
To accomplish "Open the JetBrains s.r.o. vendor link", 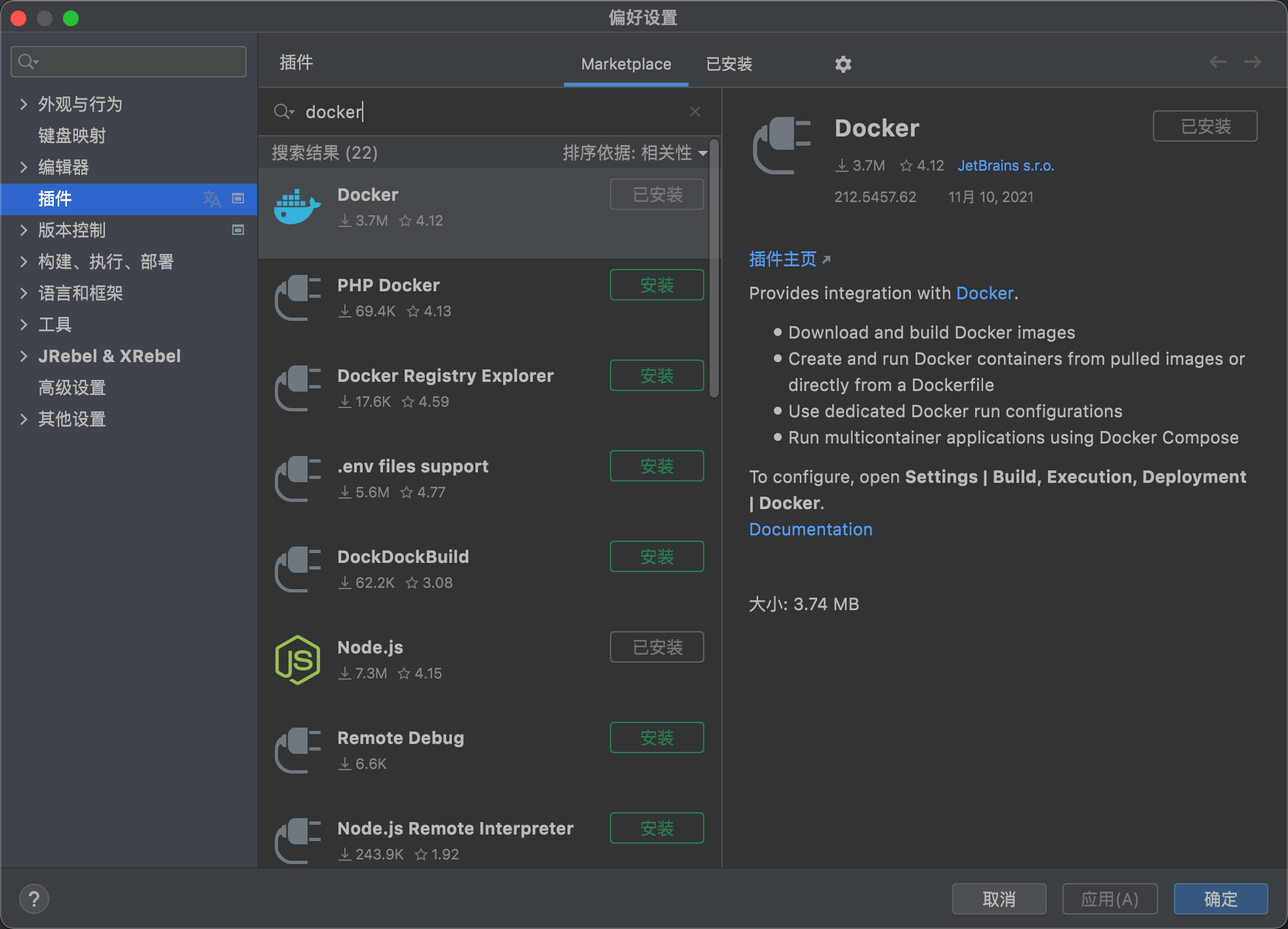I will click(x=1006, y=166).
